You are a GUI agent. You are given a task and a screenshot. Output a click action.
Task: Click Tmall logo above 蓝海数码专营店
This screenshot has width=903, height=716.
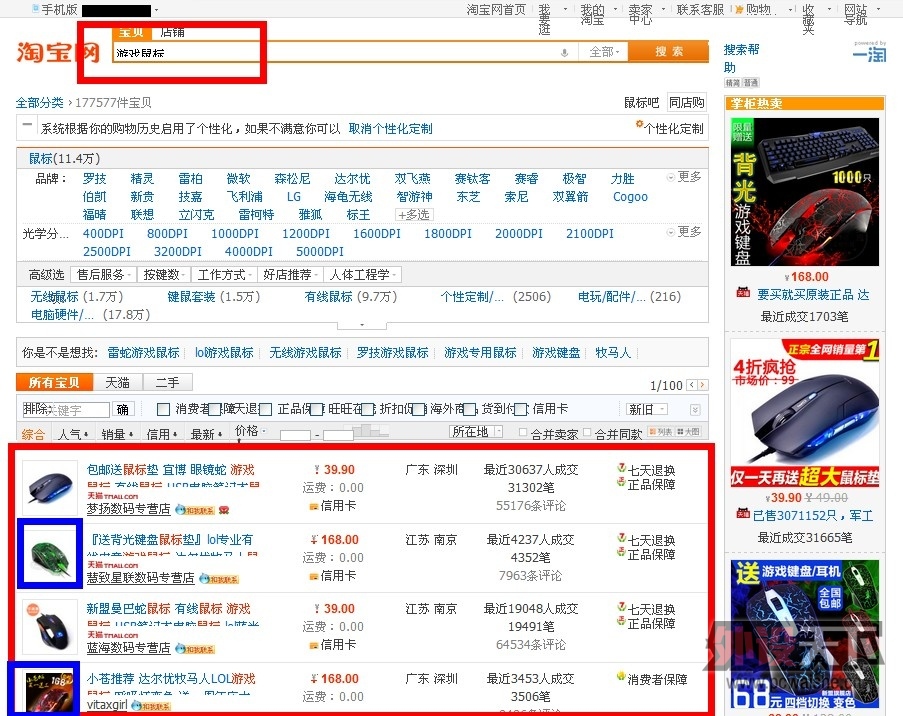coord(112,635)
